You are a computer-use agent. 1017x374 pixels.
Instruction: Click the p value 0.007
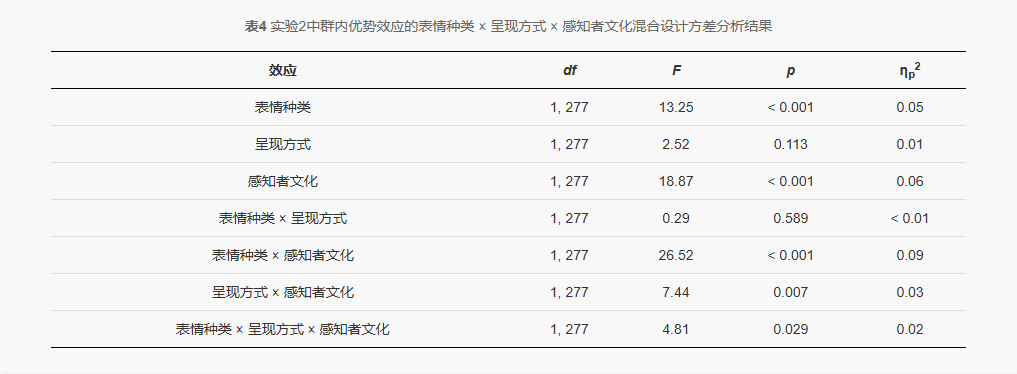click(791, 292)
